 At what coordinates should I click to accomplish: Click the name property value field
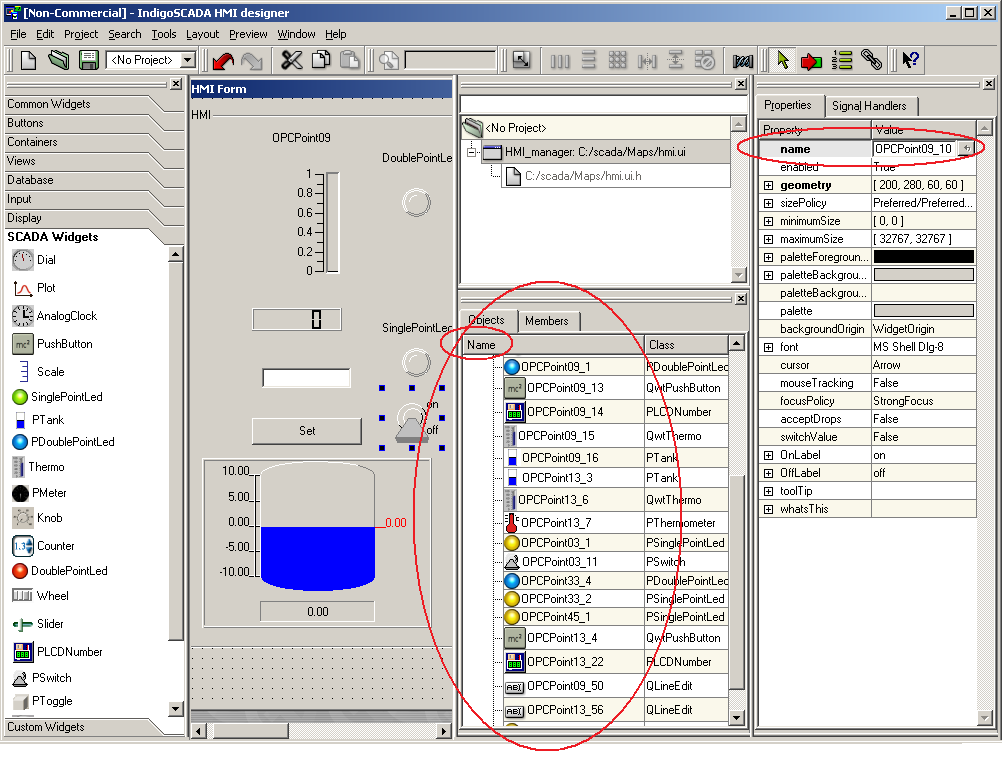click(914, 149)
